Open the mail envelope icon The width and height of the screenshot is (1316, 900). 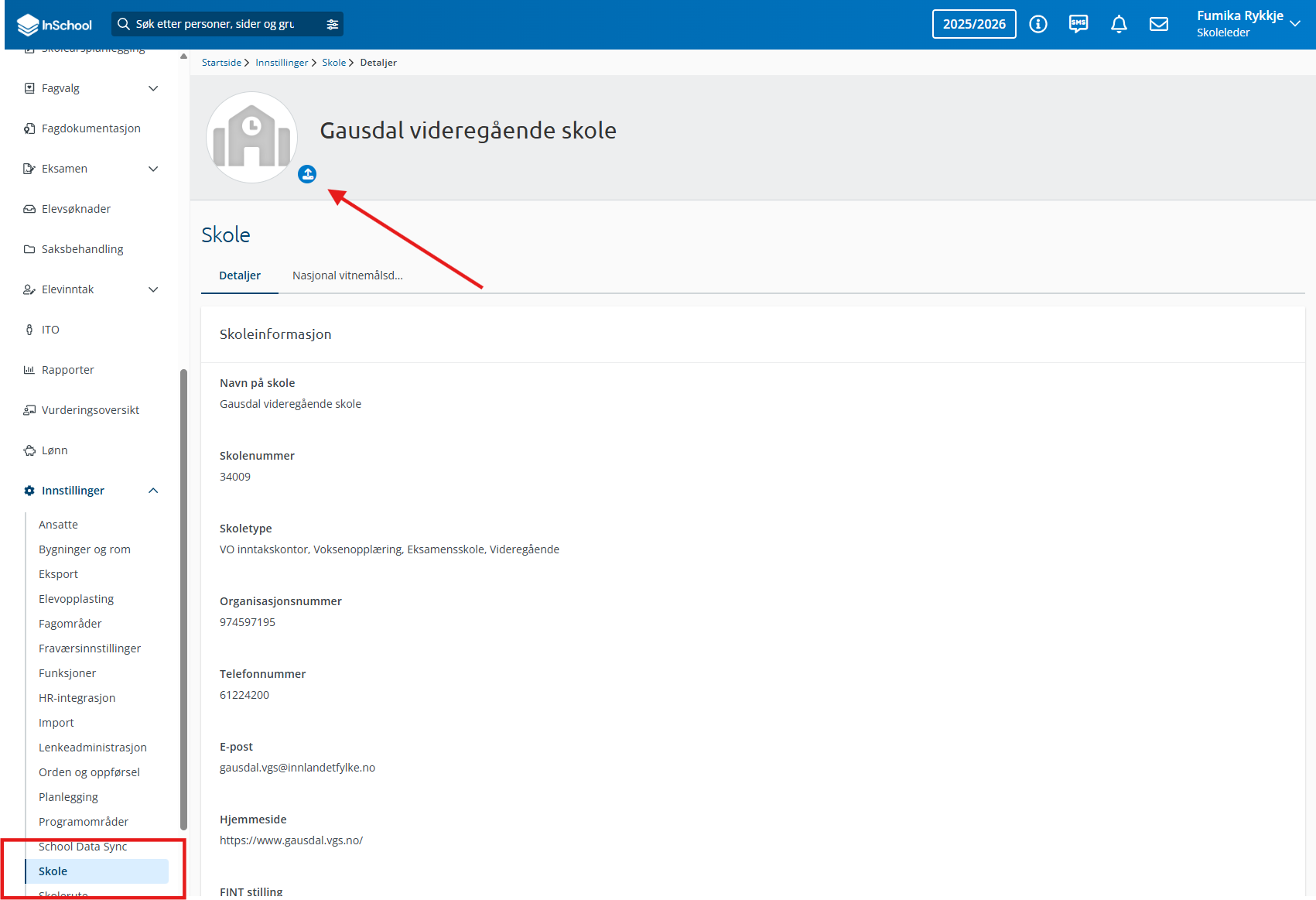pos(1159,24)
